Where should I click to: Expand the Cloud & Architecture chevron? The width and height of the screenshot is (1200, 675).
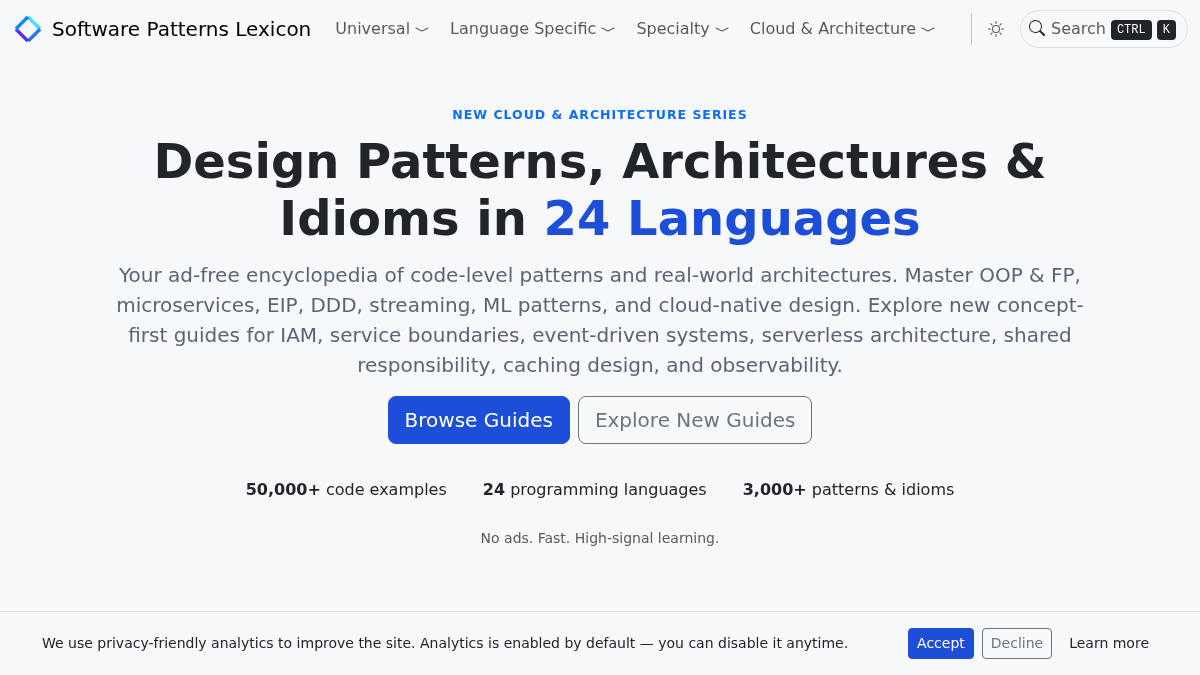928,30
